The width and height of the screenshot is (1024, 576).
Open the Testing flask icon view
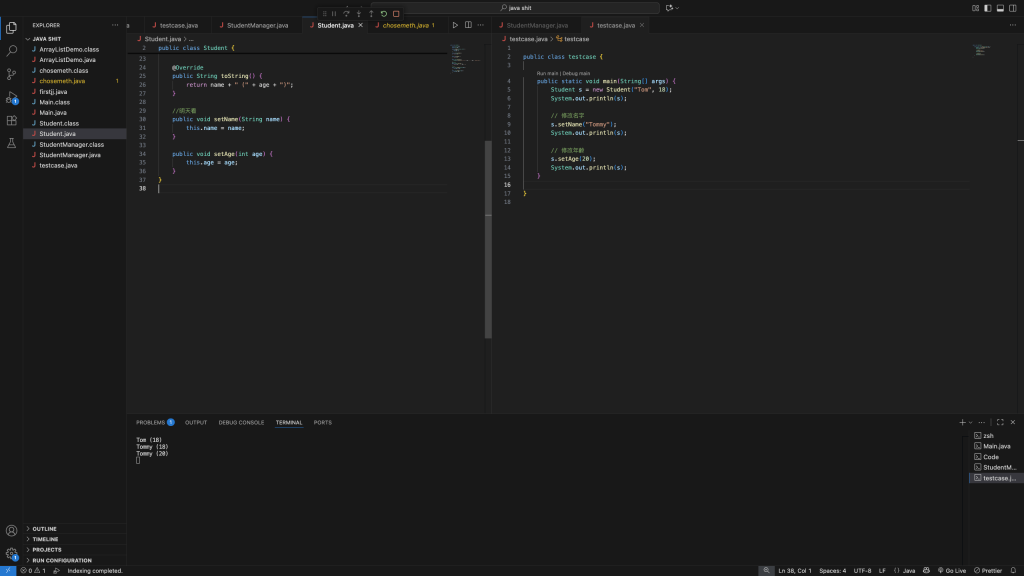click(12, 143)
